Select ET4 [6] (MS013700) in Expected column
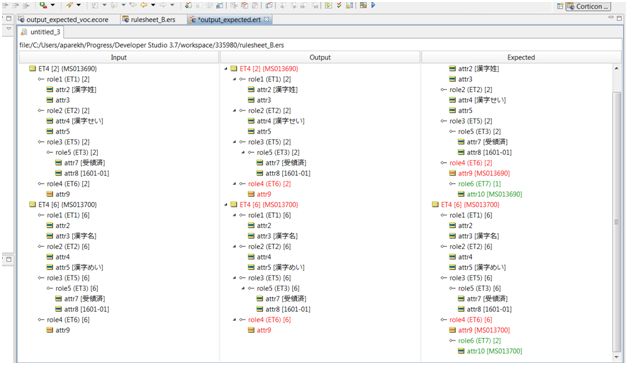This screenshot has height=365, width=628. tap(470, 205)
